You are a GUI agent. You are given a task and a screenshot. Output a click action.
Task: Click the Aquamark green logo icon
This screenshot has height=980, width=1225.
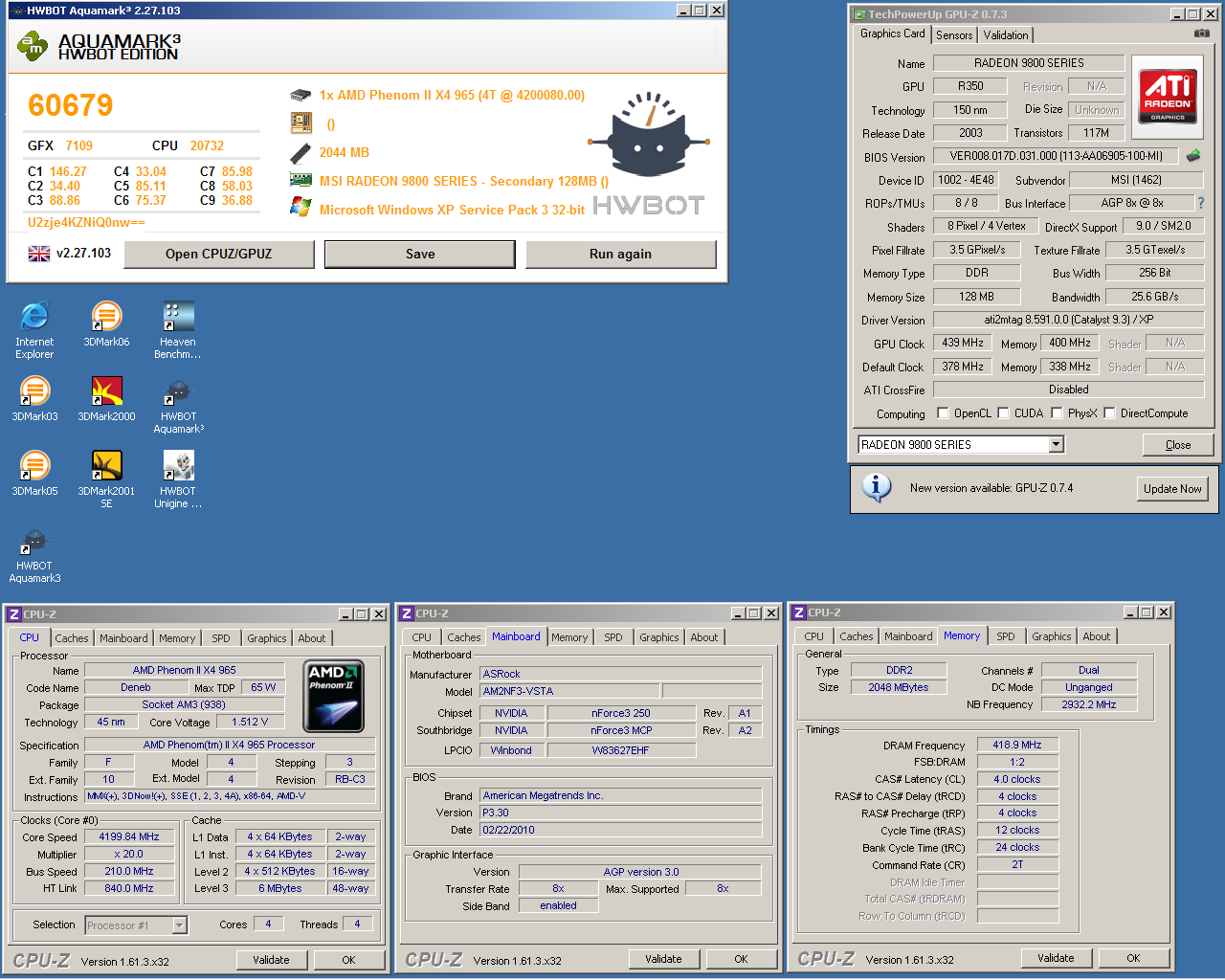tap(33, 46)
